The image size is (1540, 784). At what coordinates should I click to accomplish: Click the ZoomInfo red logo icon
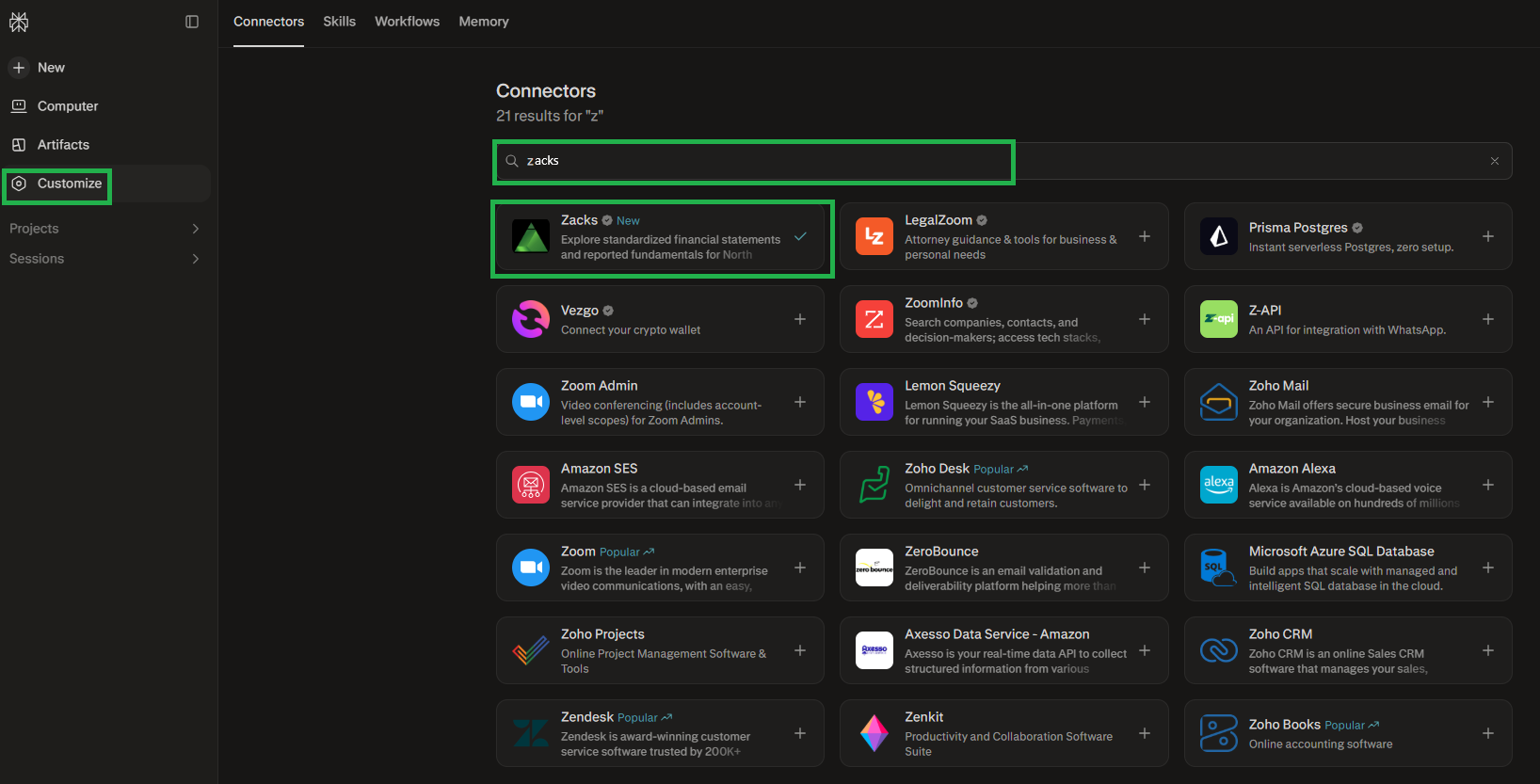click(x=874, y=319)
